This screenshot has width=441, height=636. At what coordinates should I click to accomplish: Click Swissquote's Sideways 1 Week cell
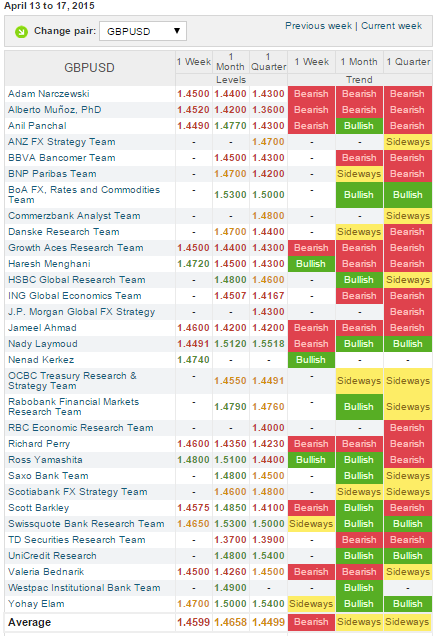point(311,524)
